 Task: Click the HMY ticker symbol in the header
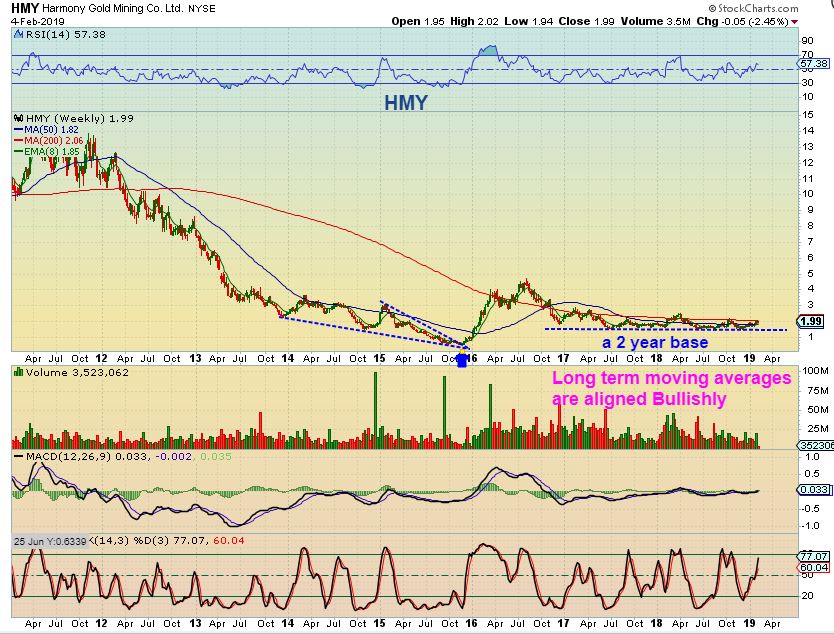[x=24, y=9]
